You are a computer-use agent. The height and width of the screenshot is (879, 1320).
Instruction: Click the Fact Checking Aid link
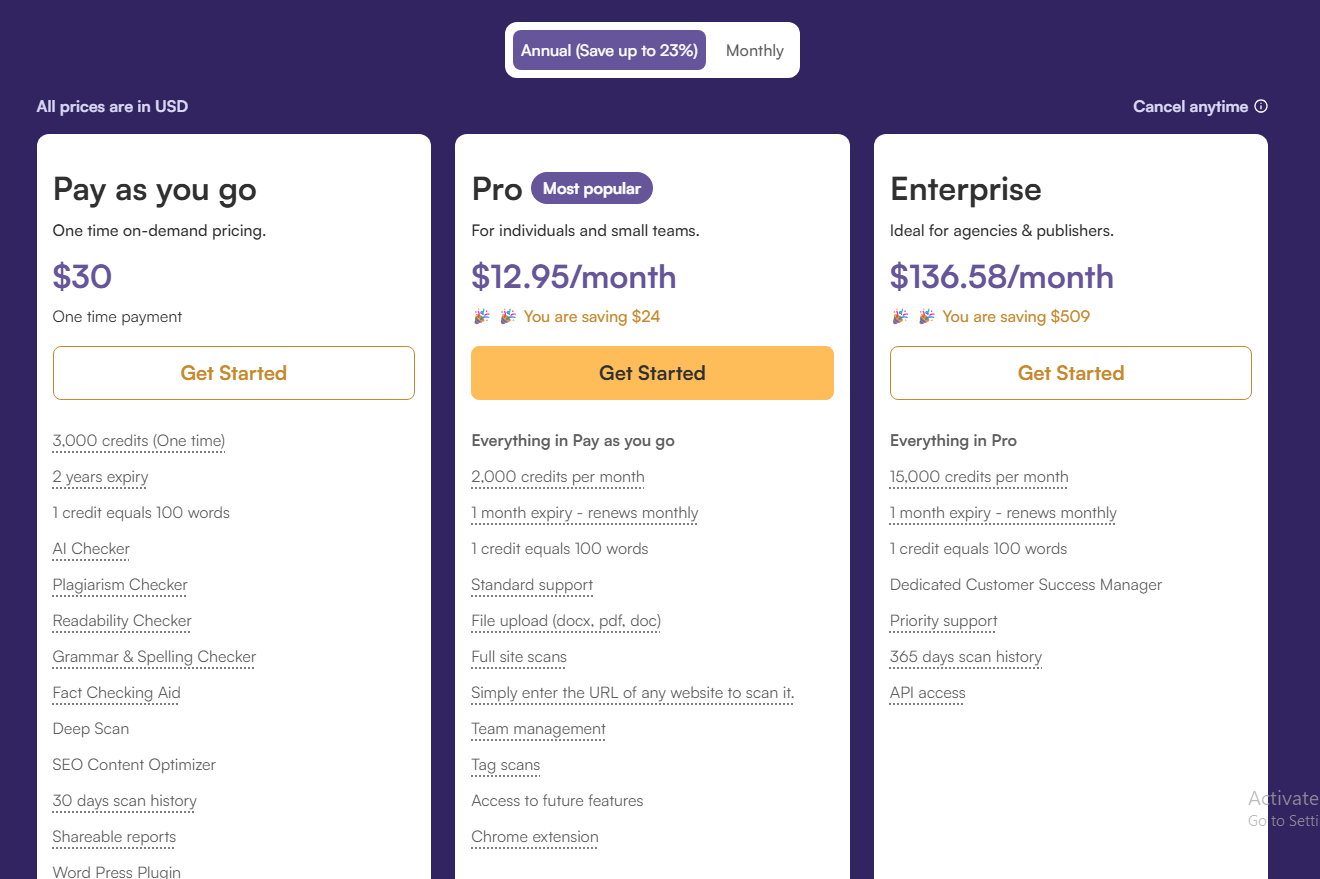(x=116, y=692)
